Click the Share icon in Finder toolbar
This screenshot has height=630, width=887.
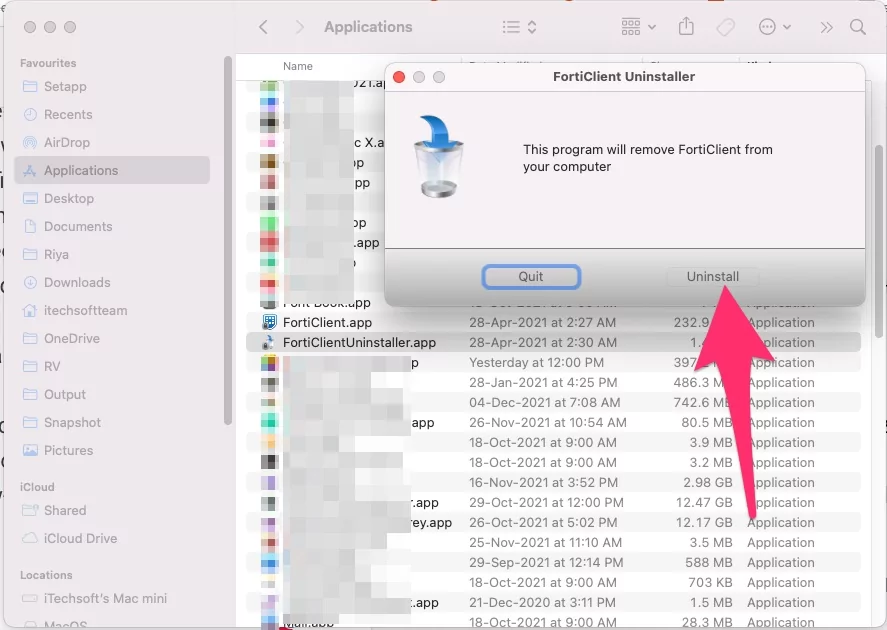686,26
